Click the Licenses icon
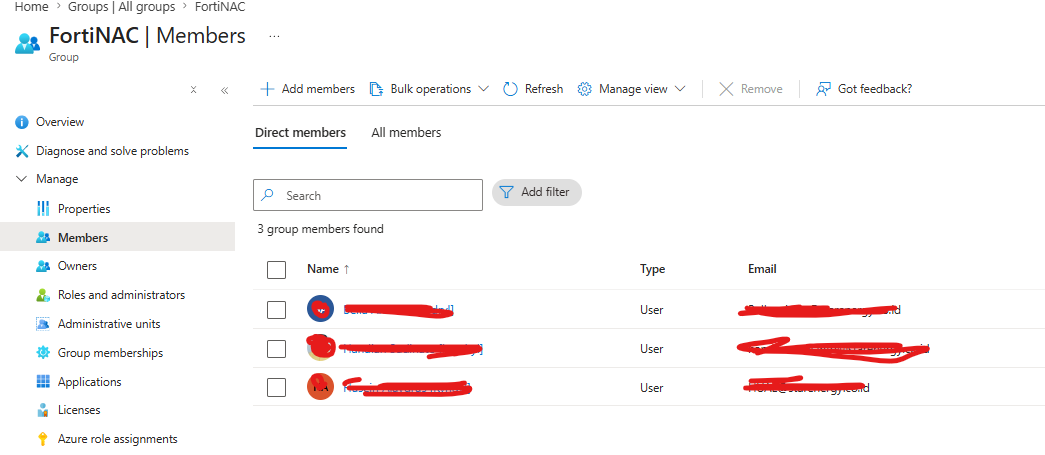The image size is (1045, 455). tap(43, 410)
